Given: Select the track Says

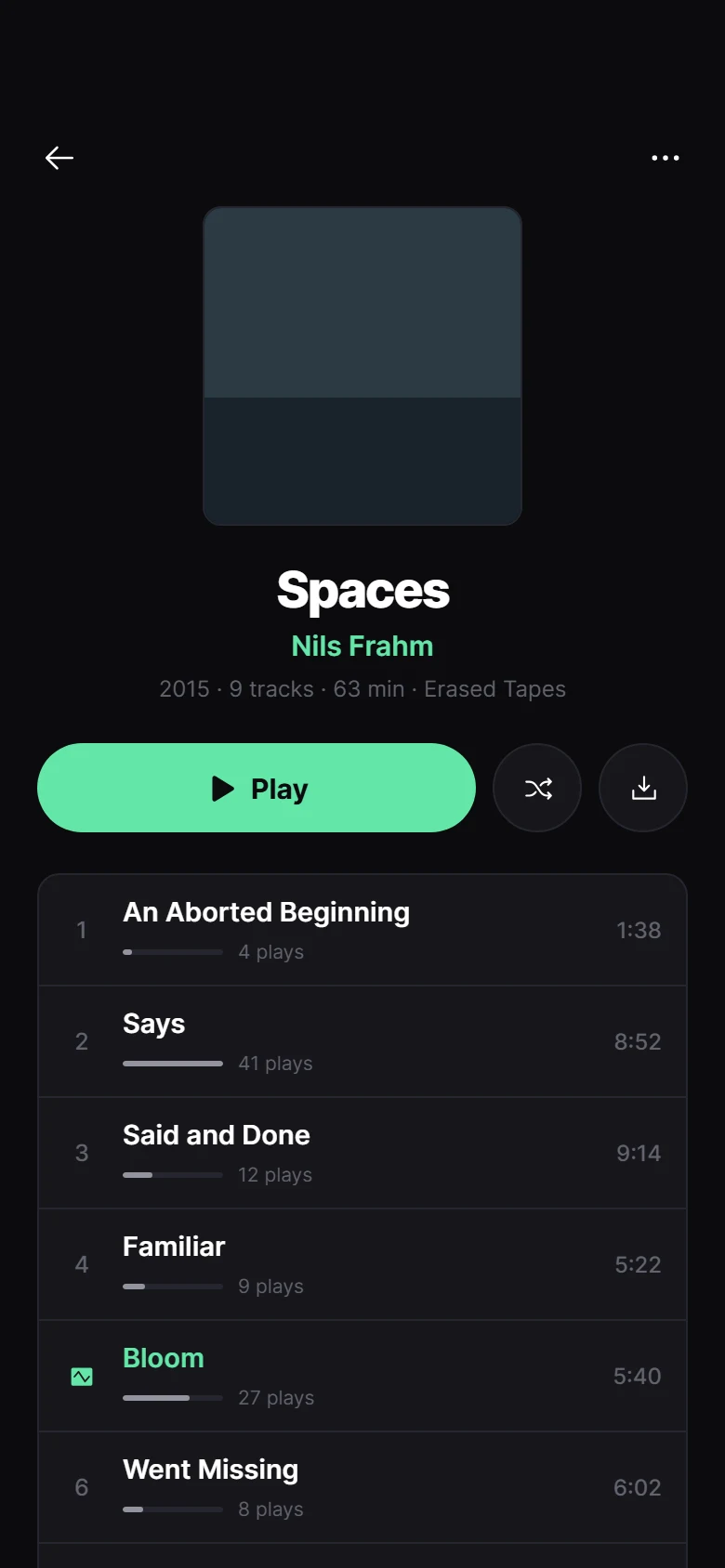Looking at the screenshot, I should (362, 1041).
